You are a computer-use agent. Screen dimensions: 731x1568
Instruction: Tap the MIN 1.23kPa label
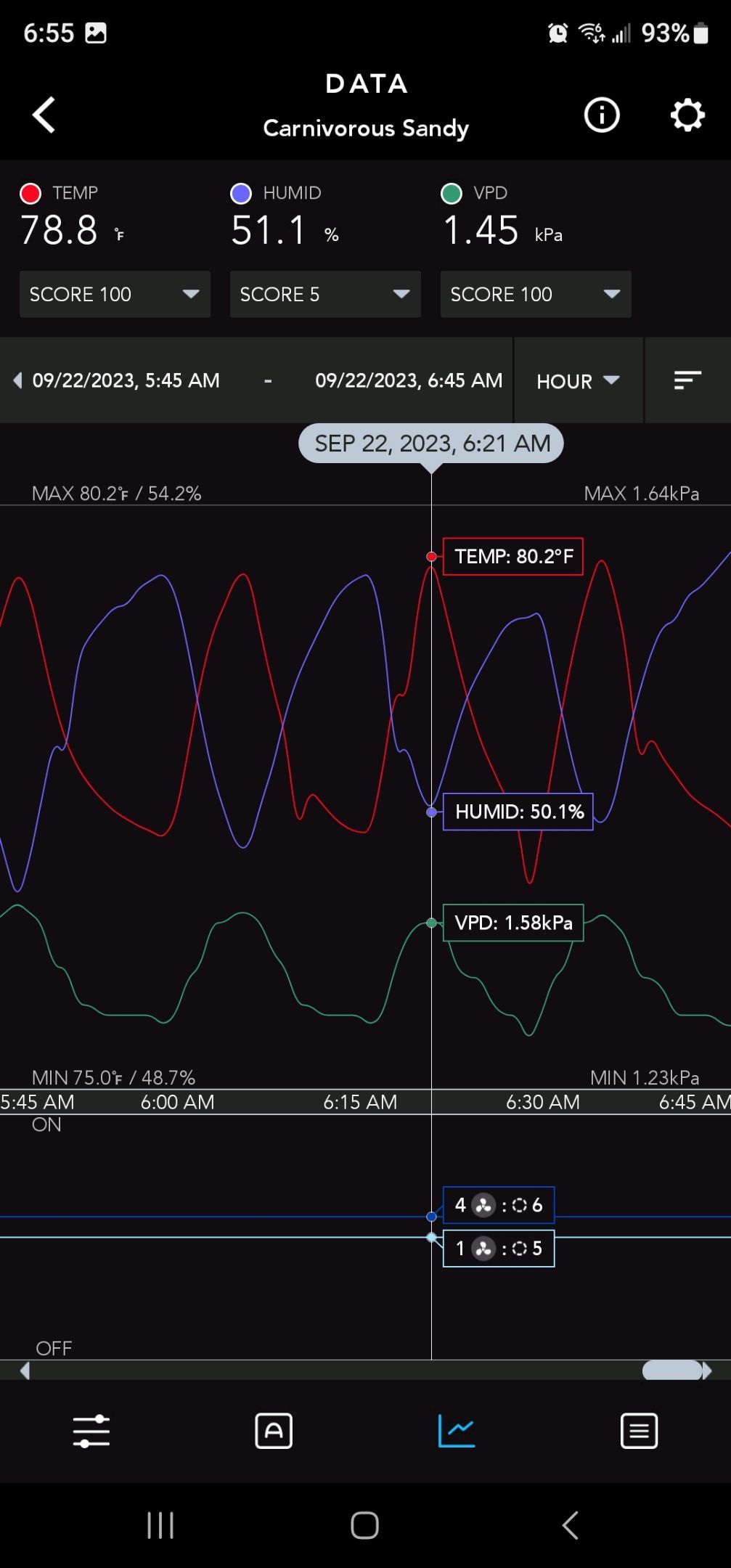[x=645, y=1077]
